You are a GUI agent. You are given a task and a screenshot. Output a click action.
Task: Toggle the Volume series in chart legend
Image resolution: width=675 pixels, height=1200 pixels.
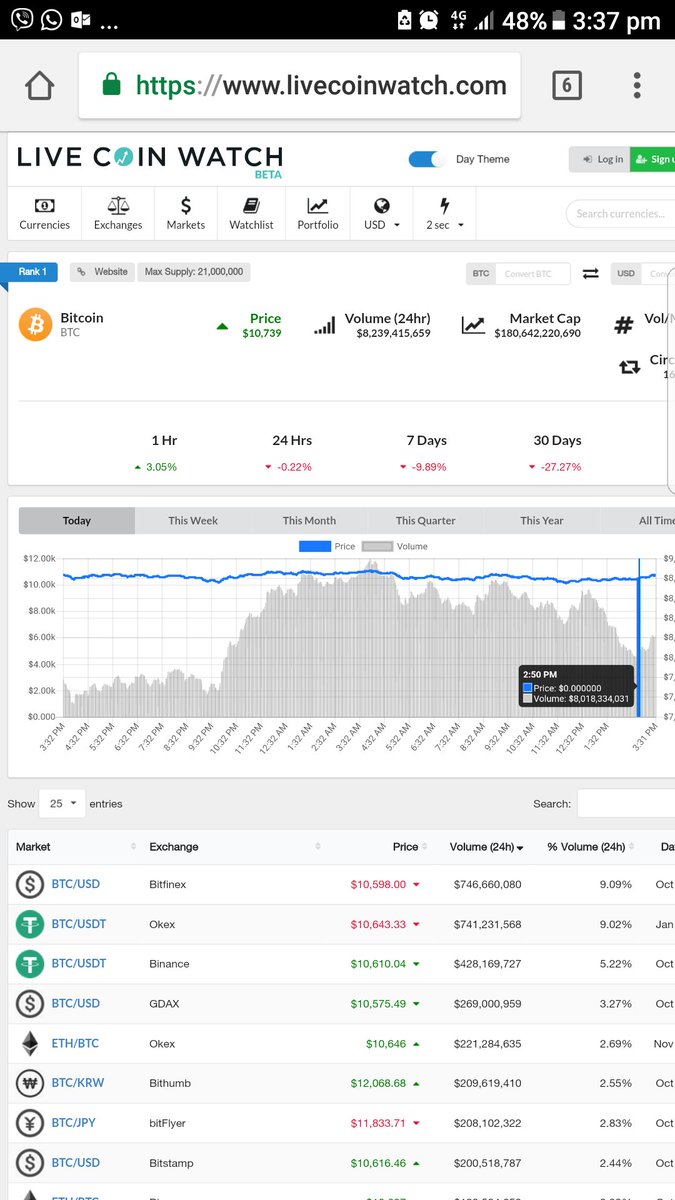coord(394,546)
